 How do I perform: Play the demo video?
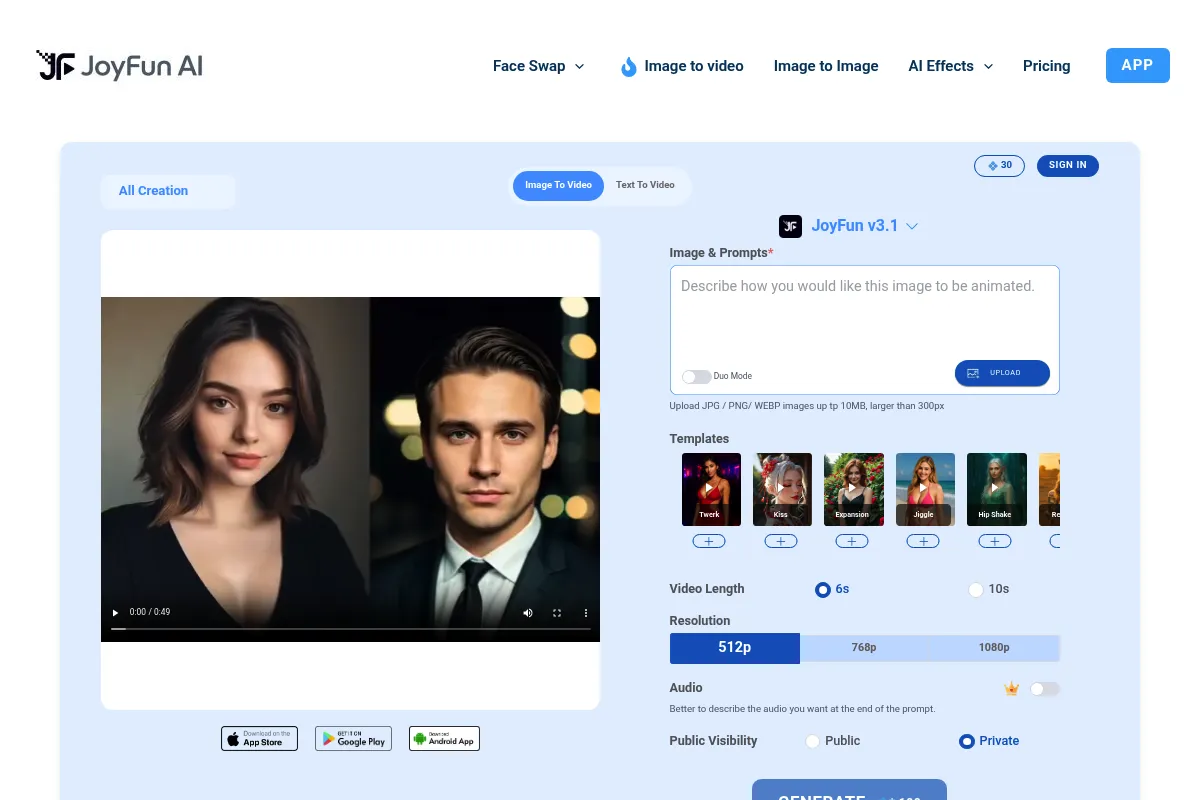pyautogui.click(x=115, y=612)
